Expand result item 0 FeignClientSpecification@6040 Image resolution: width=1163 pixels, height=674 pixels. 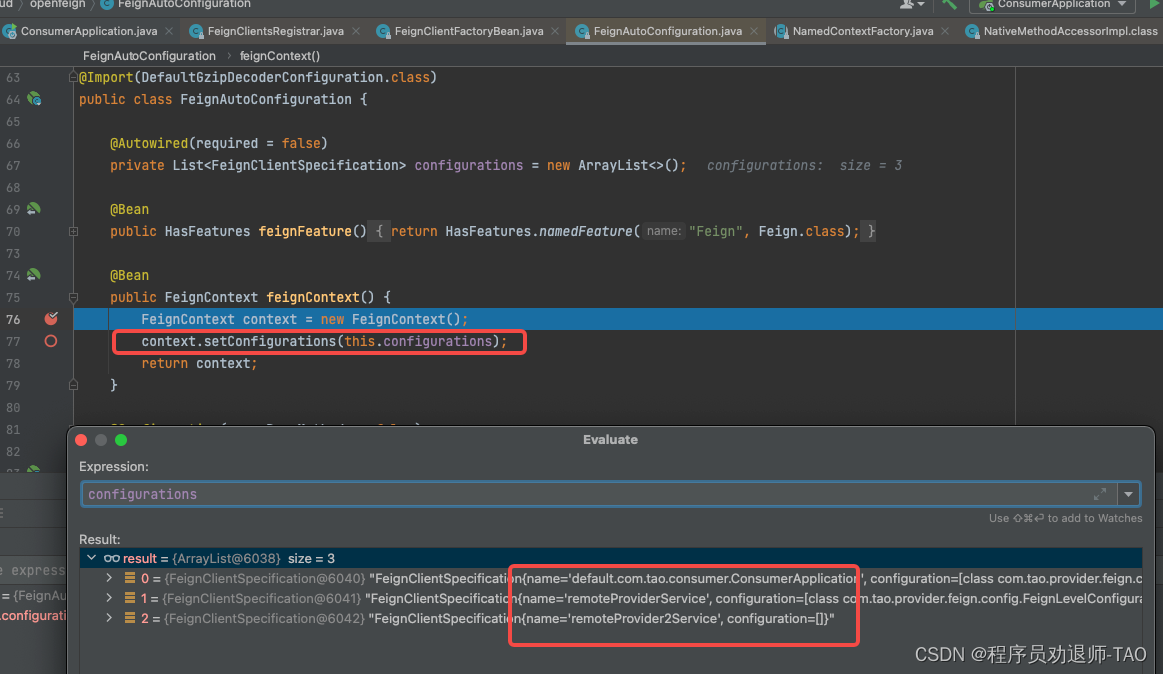[109, 578]
